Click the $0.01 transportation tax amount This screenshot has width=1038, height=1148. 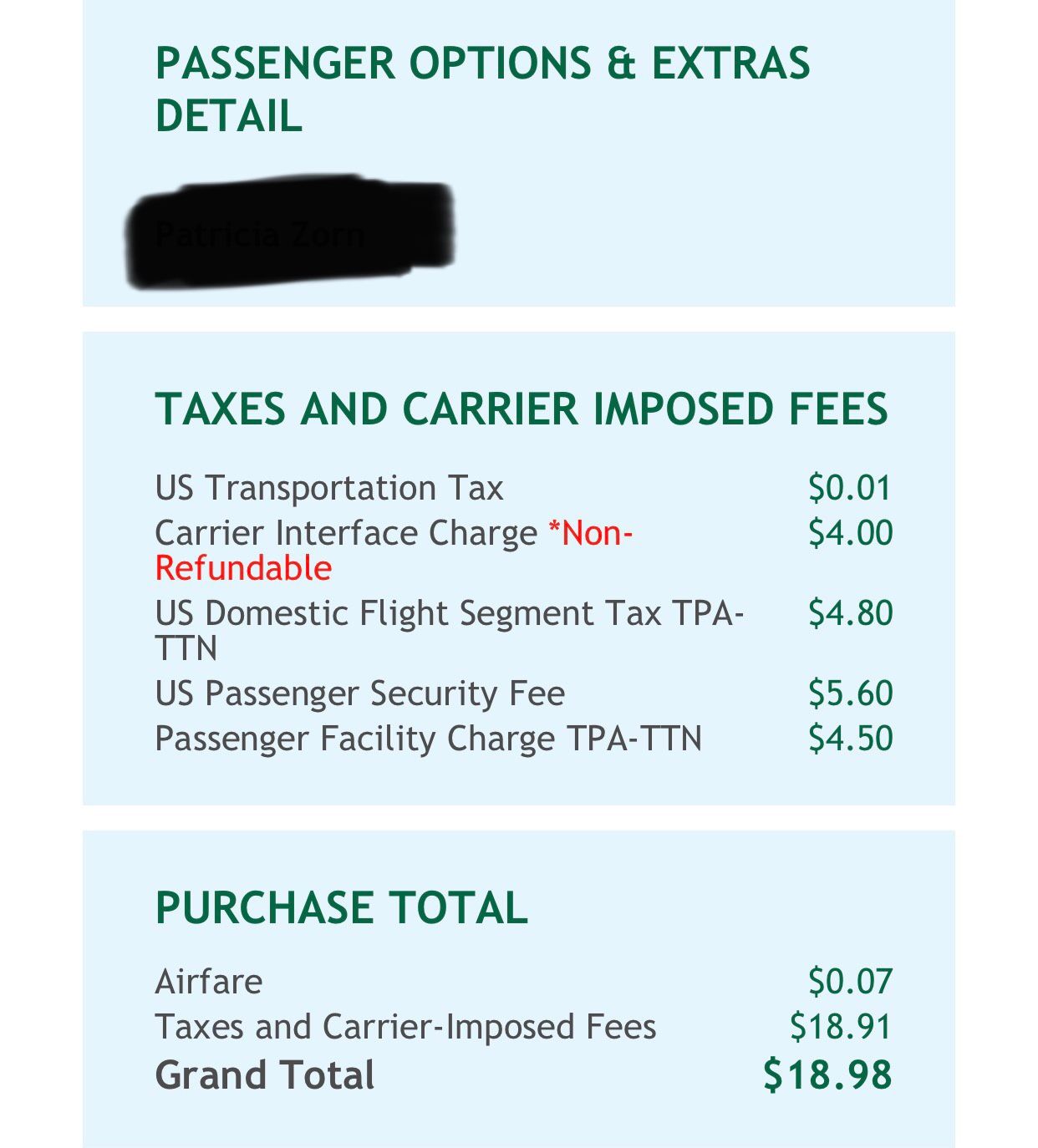849,488
